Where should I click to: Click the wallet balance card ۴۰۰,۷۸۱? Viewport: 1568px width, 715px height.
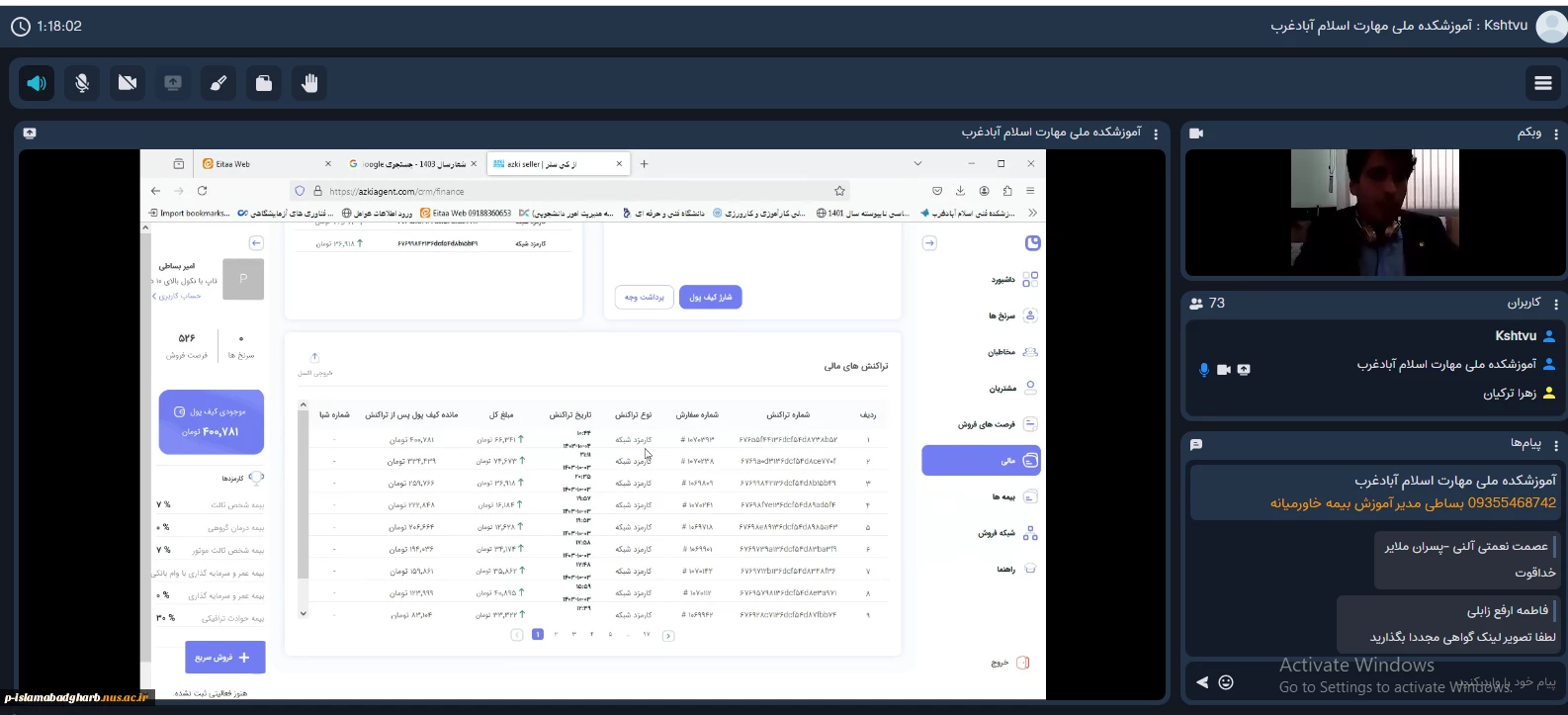point(212,422)
